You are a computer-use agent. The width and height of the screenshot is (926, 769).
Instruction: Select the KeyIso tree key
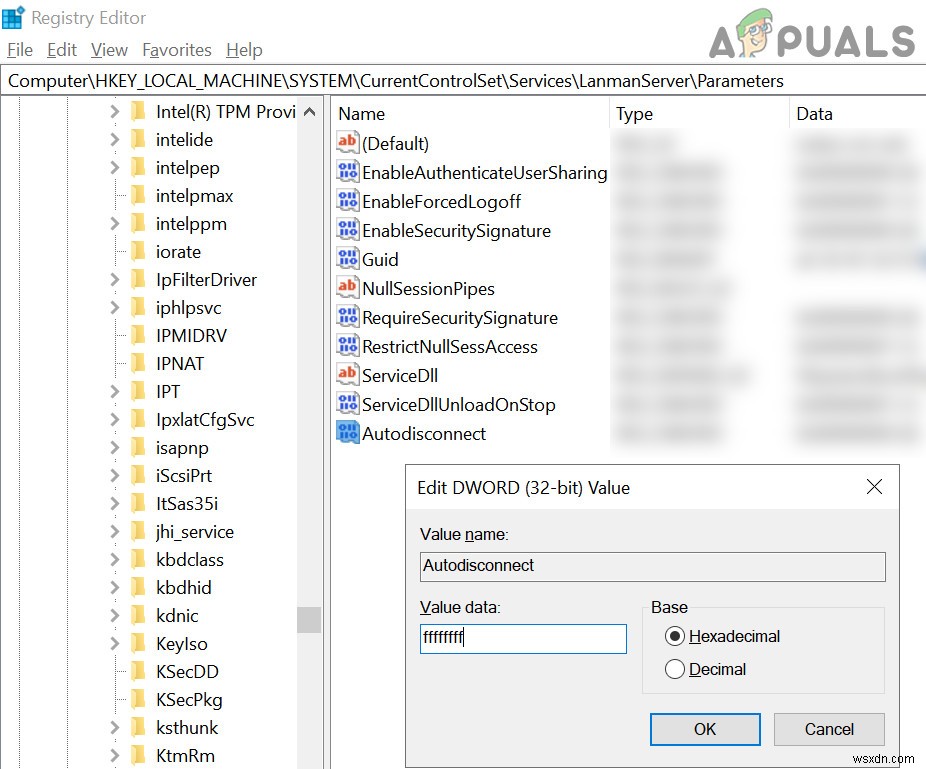pyautogui.click(x=182, y=644)
